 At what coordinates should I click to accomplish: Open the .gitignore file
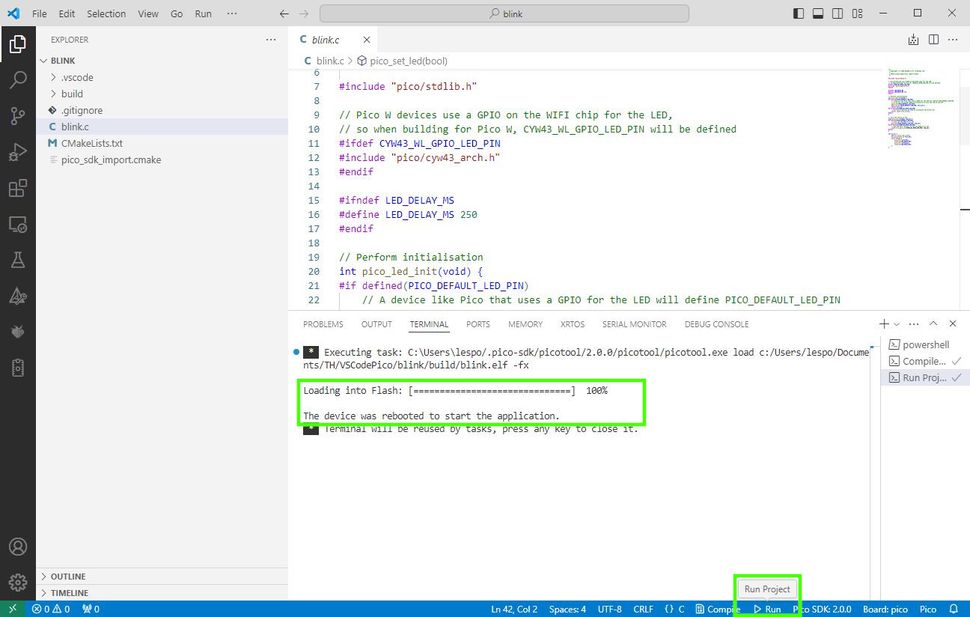tap(82, 110)
